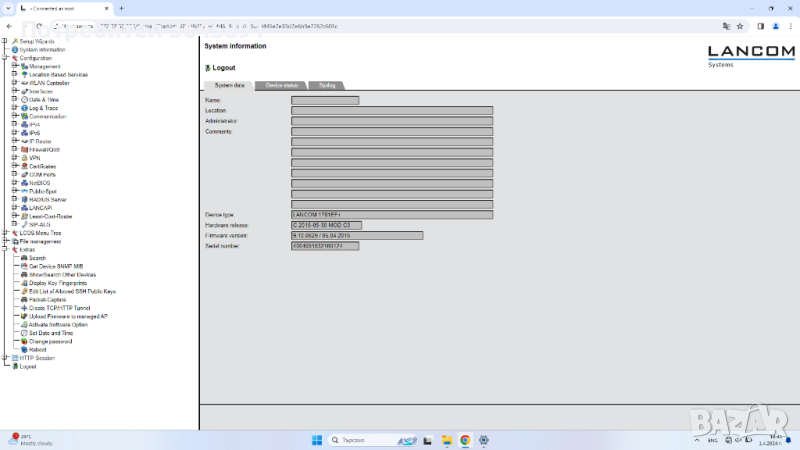Expand the HTTP Session node
The height and width of the screenshot is (450, 800).
[5, 358]
